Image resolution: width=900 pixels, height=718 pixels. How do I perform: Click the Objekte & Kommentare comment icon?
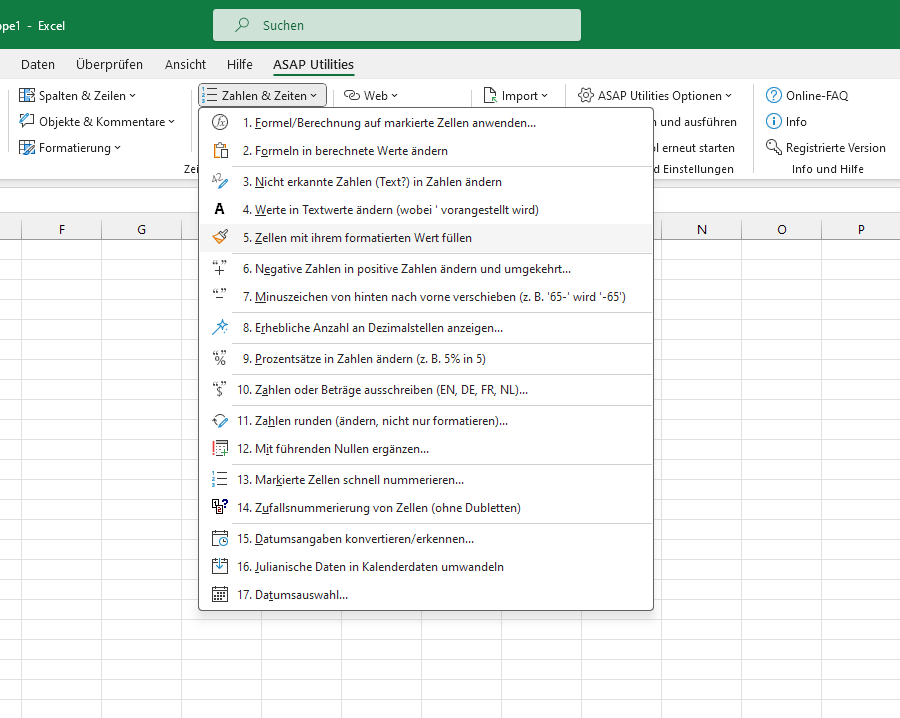pos(27,121)
